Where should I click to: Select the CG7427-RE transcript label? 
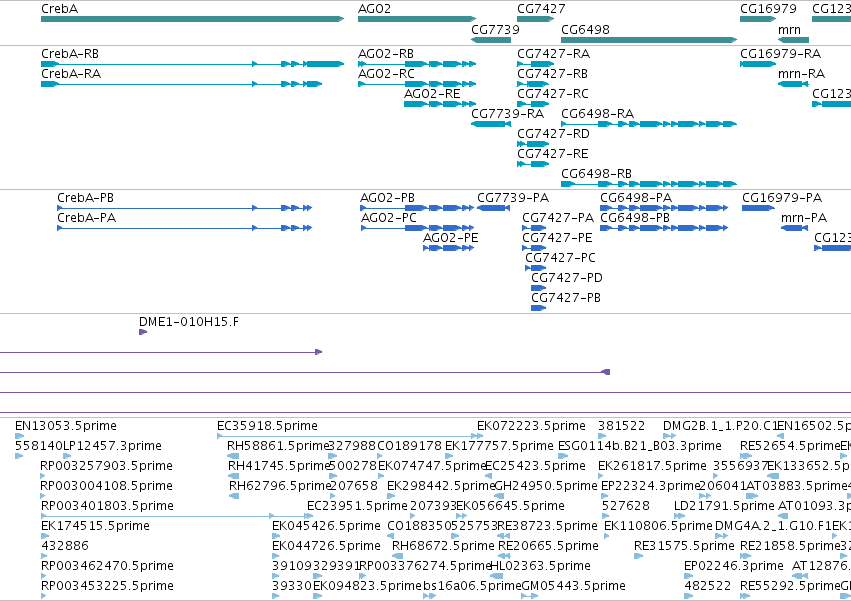pyautogui.click(x=552, y=154)
